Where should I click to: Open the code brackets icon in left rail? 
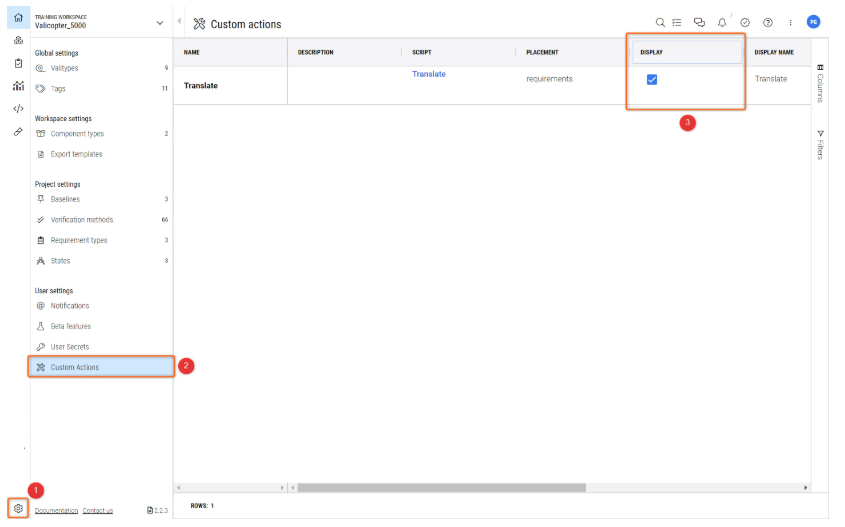point(18,108)
